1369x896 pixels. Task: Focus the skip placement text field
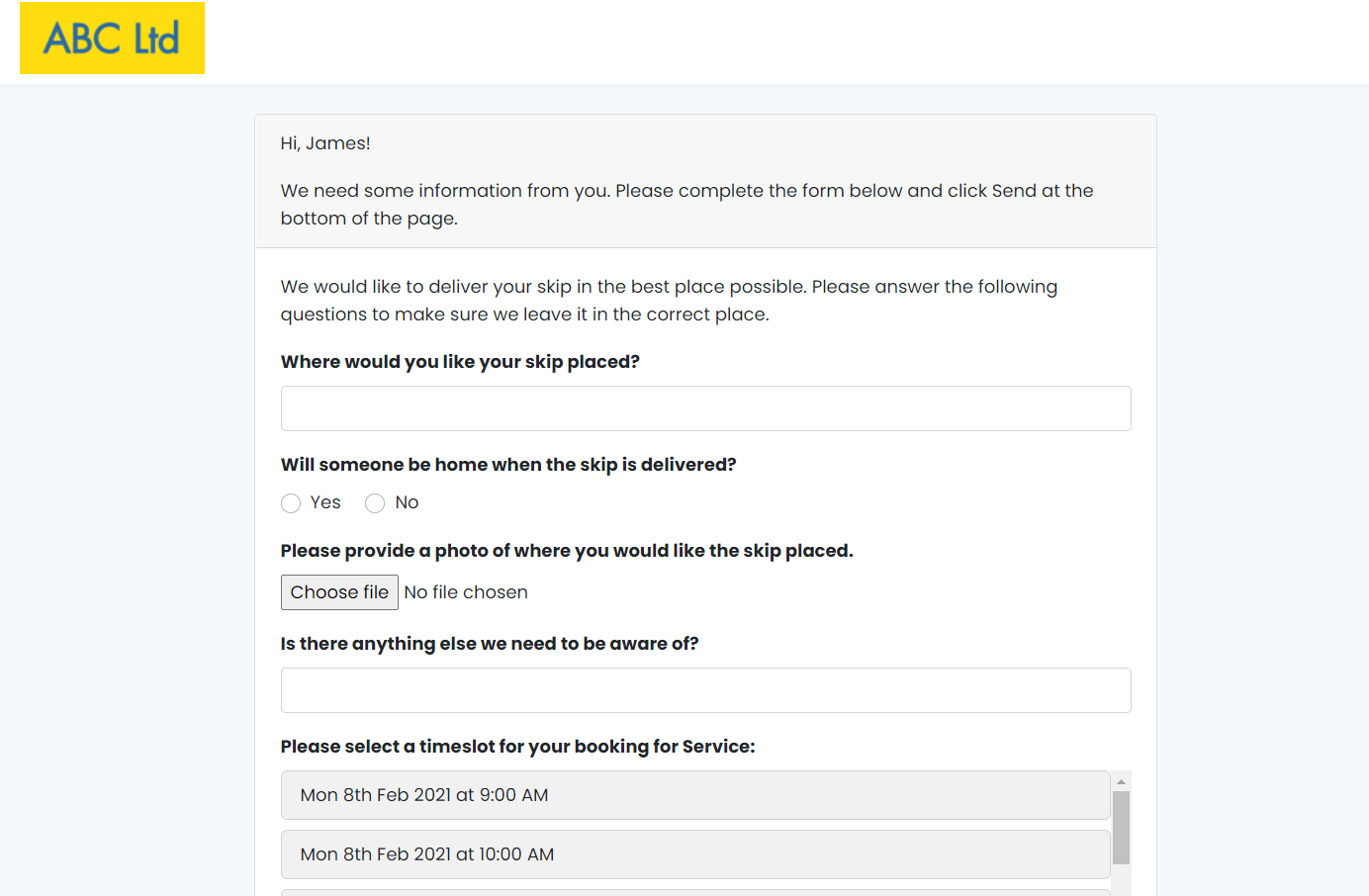(705, 408)
